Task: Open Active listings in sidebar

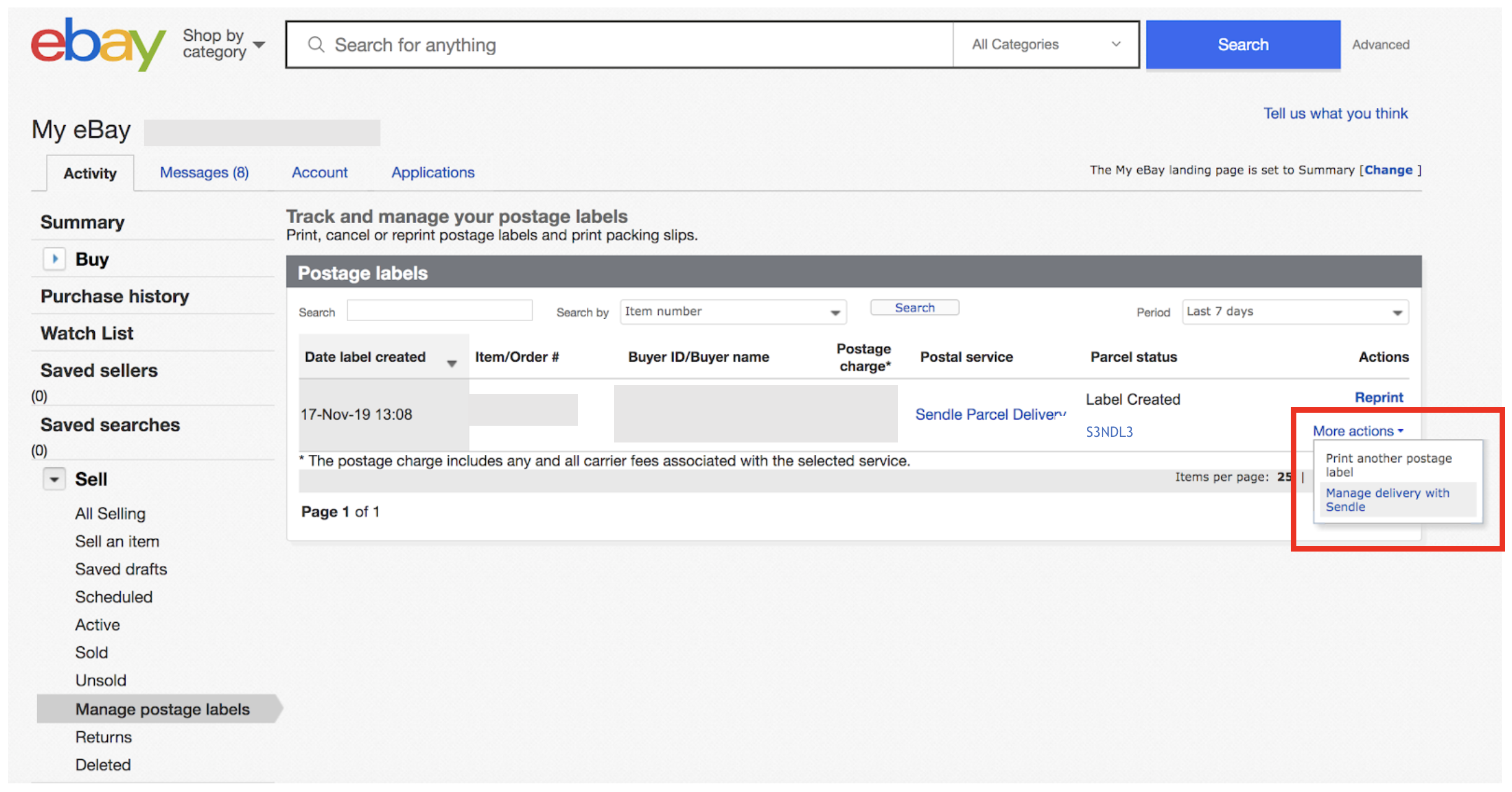Action: pos(97,625)
